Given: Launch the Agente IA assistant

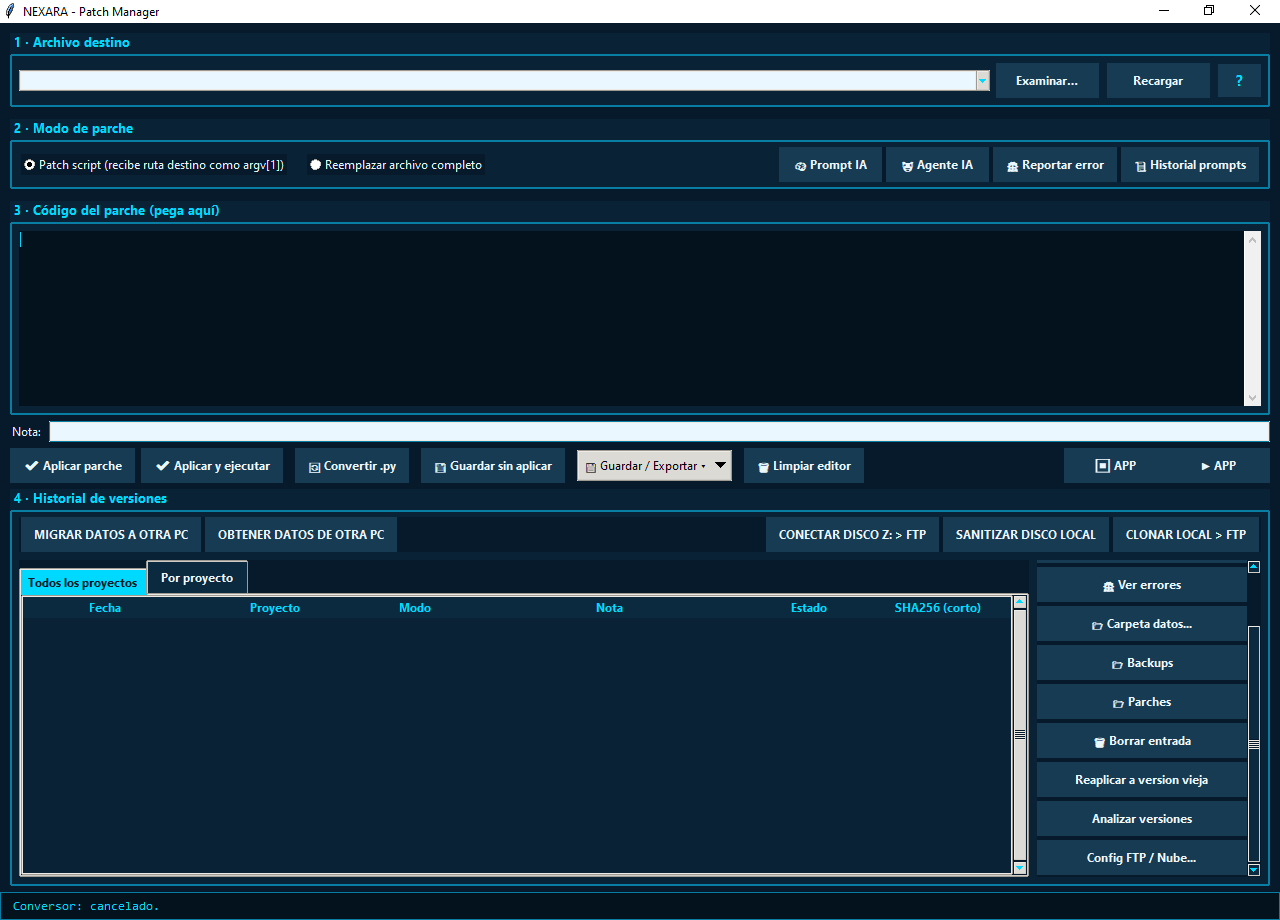Looking at the screenshot, I should tap(936, 165).
